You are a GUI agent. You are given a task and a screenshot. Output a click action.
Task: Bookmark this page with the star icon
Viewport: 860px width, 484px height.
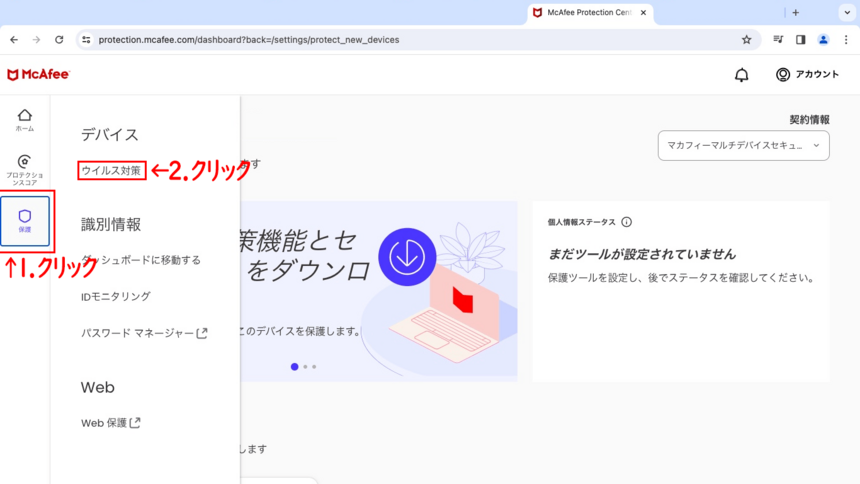(746, 40)
